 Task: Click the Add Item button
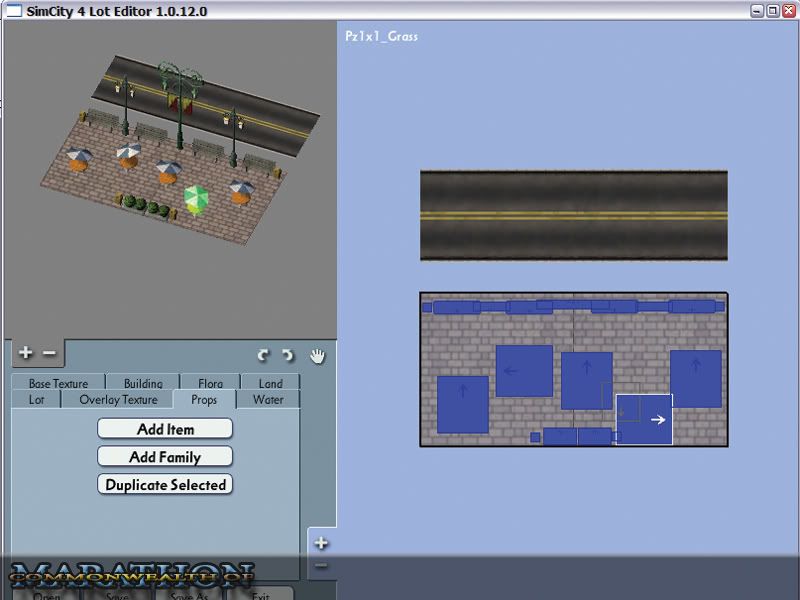[165, 429]
